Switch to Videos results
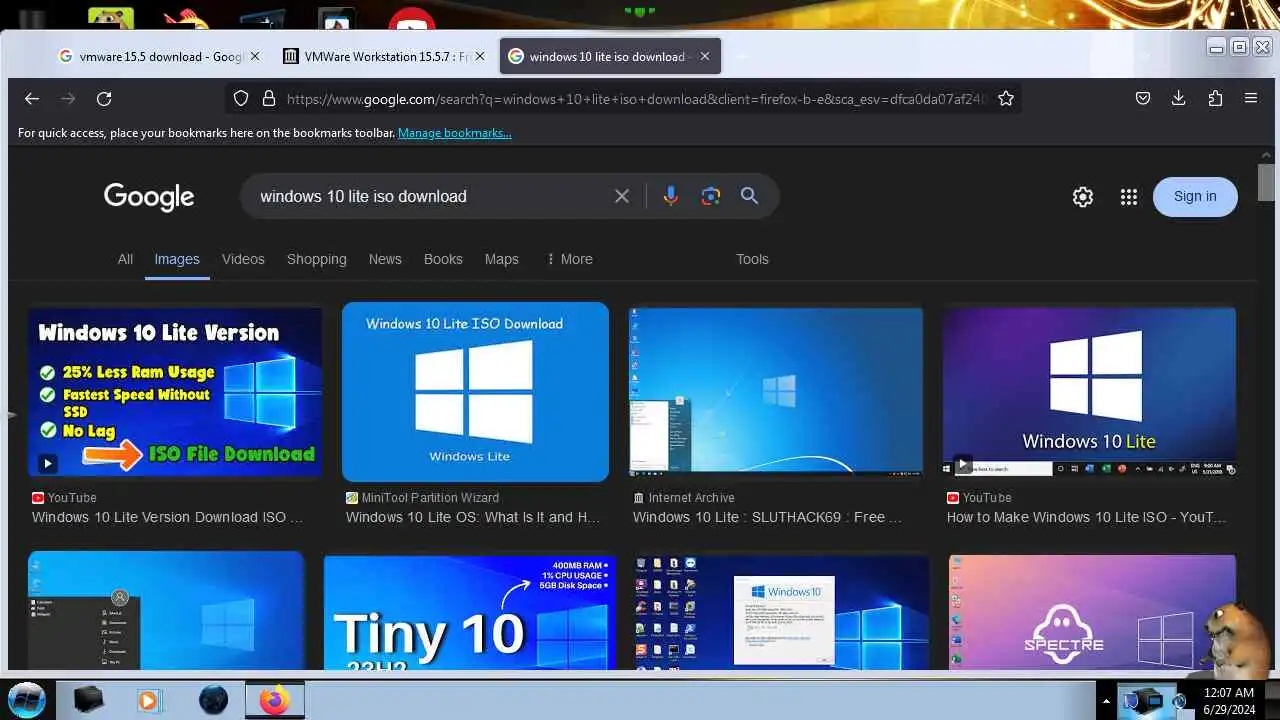The width and height of the screenshot is (1280, 720). point(243,259)
